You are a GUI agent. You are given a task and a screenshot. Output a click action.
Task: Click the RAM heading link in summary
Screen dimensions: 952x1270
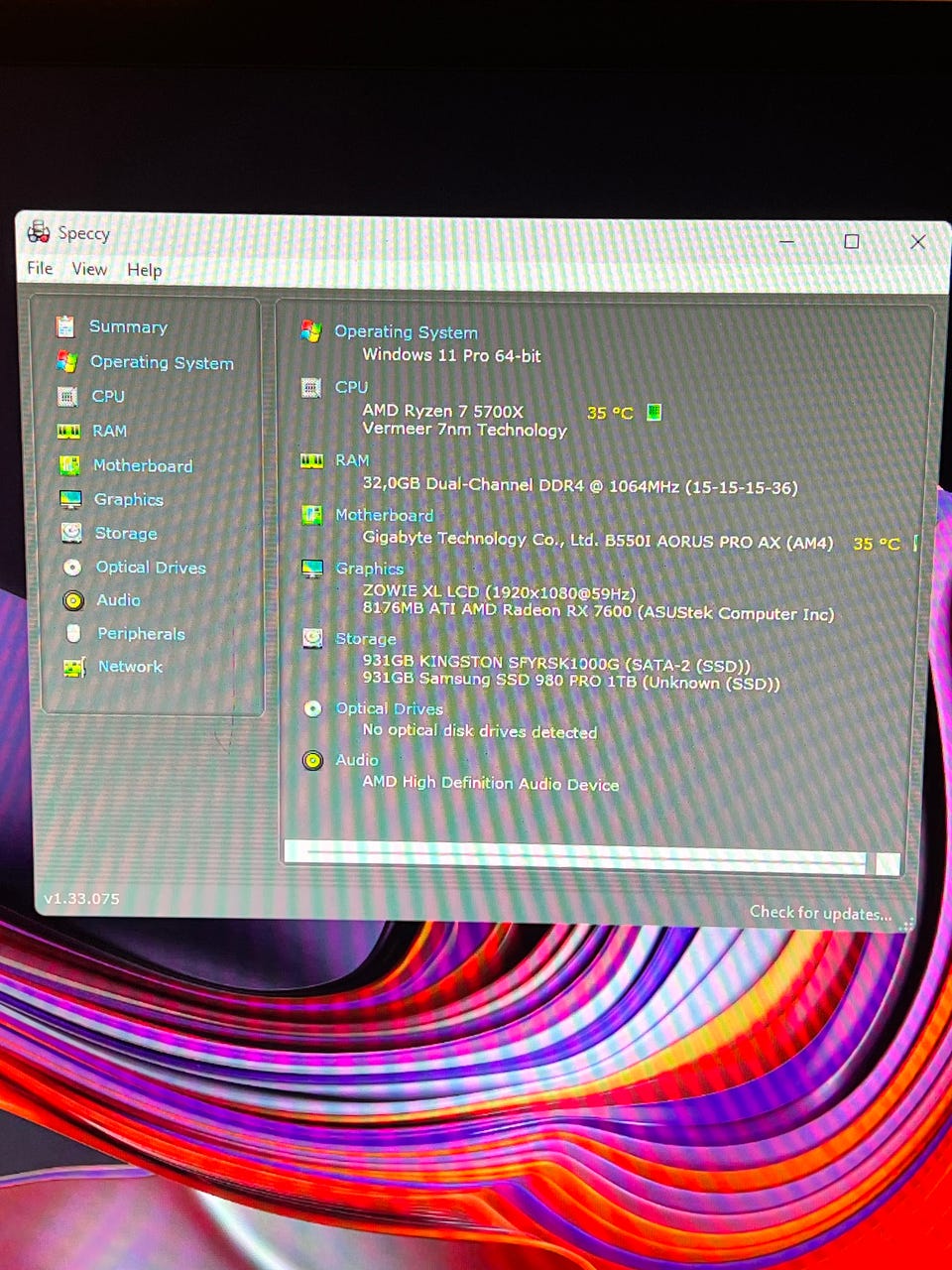(352, 460)
